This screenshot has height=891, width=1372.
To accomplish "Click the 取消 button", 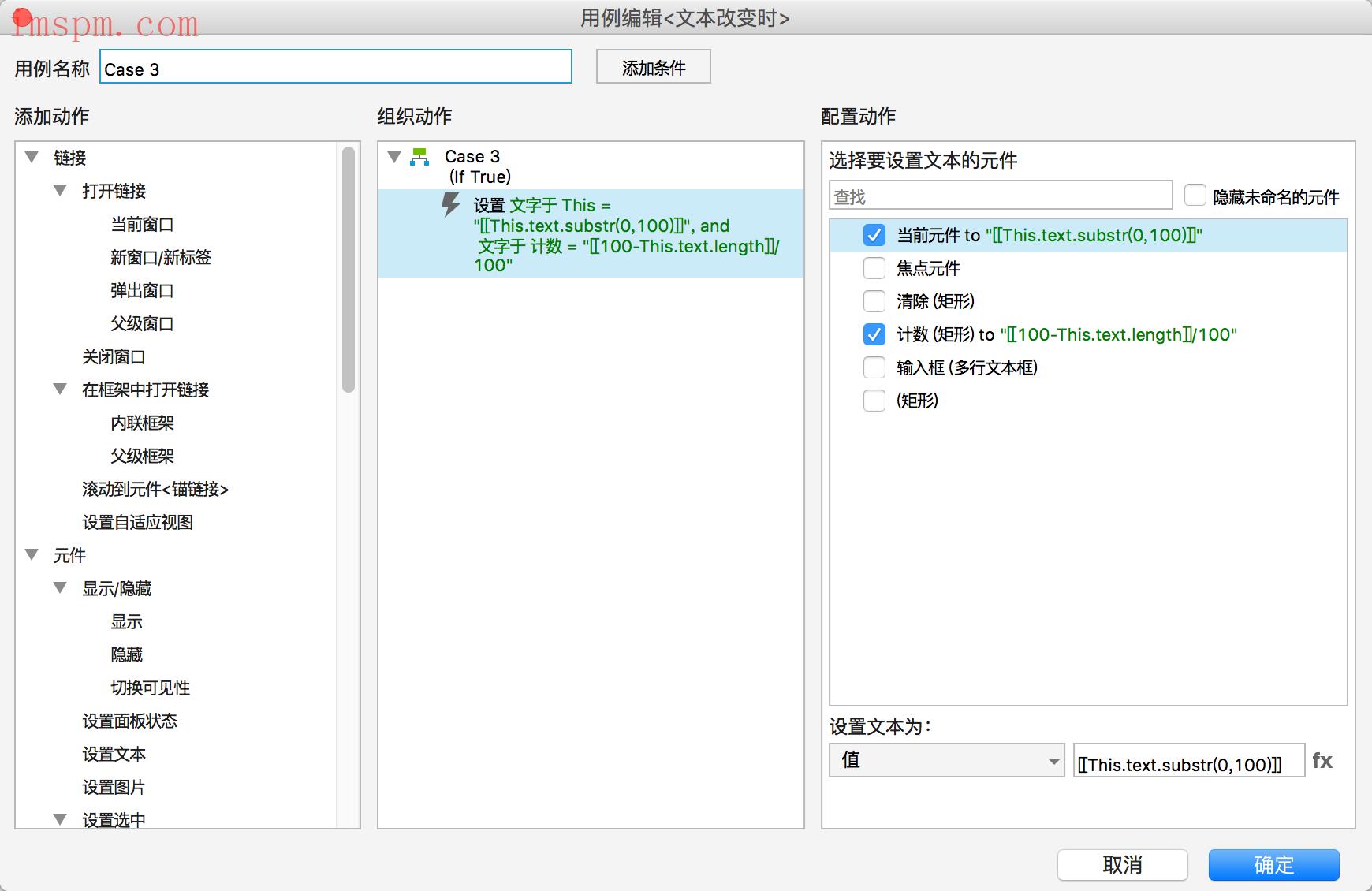I will click(x=1122, y=865).
